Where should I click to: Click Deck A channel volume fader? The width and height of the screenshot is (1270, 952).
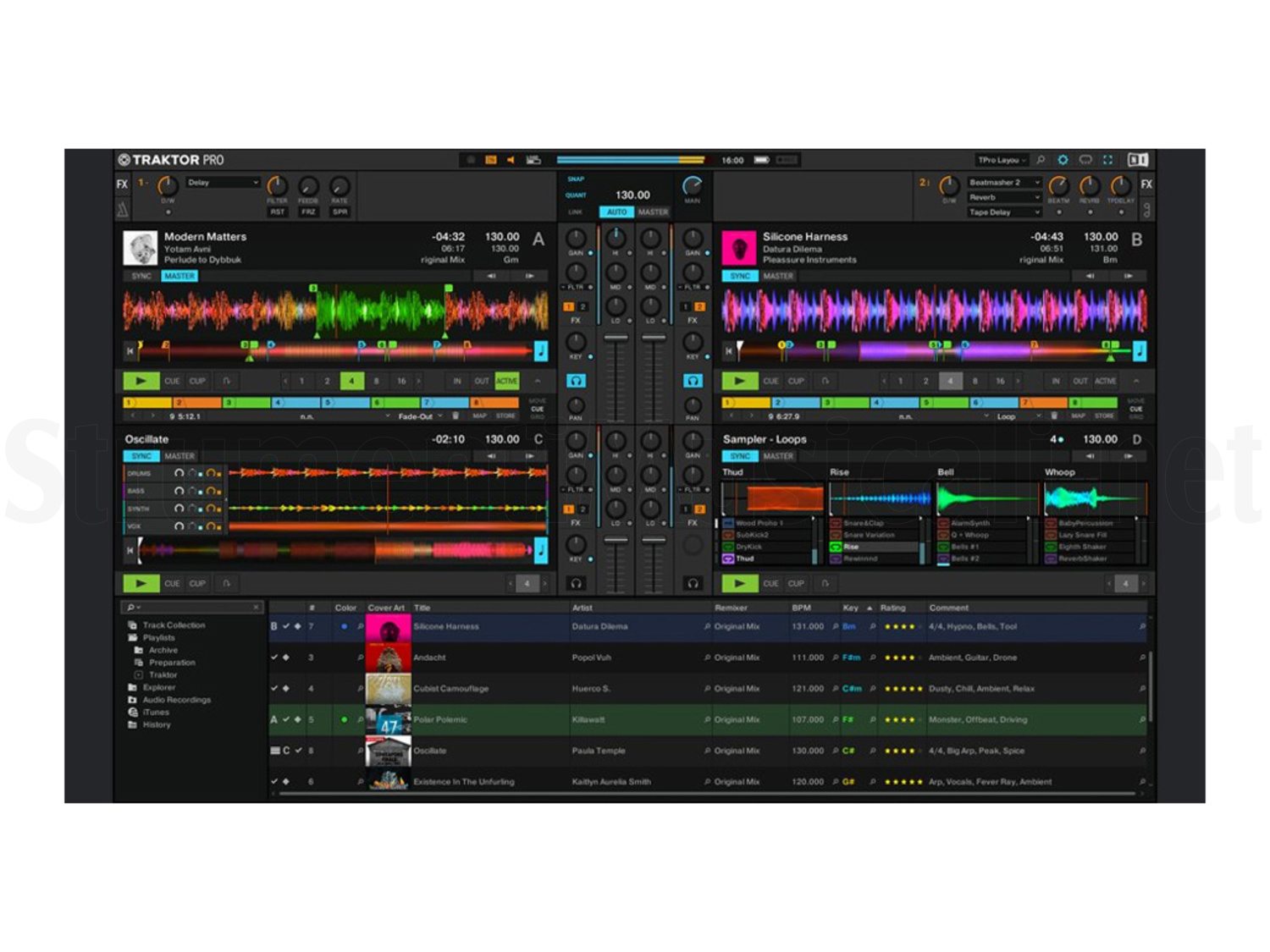point(616,338)
